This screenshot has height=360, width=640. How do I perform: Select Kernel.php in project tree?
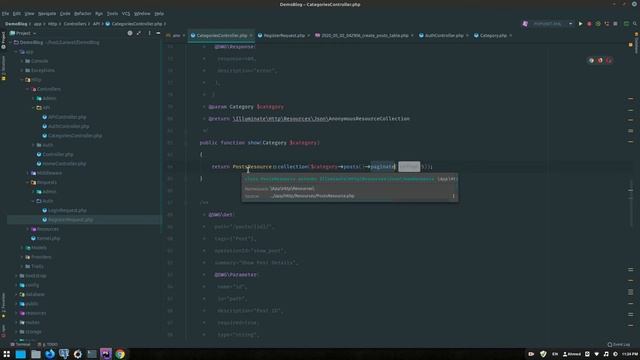(x=46, y=238)
